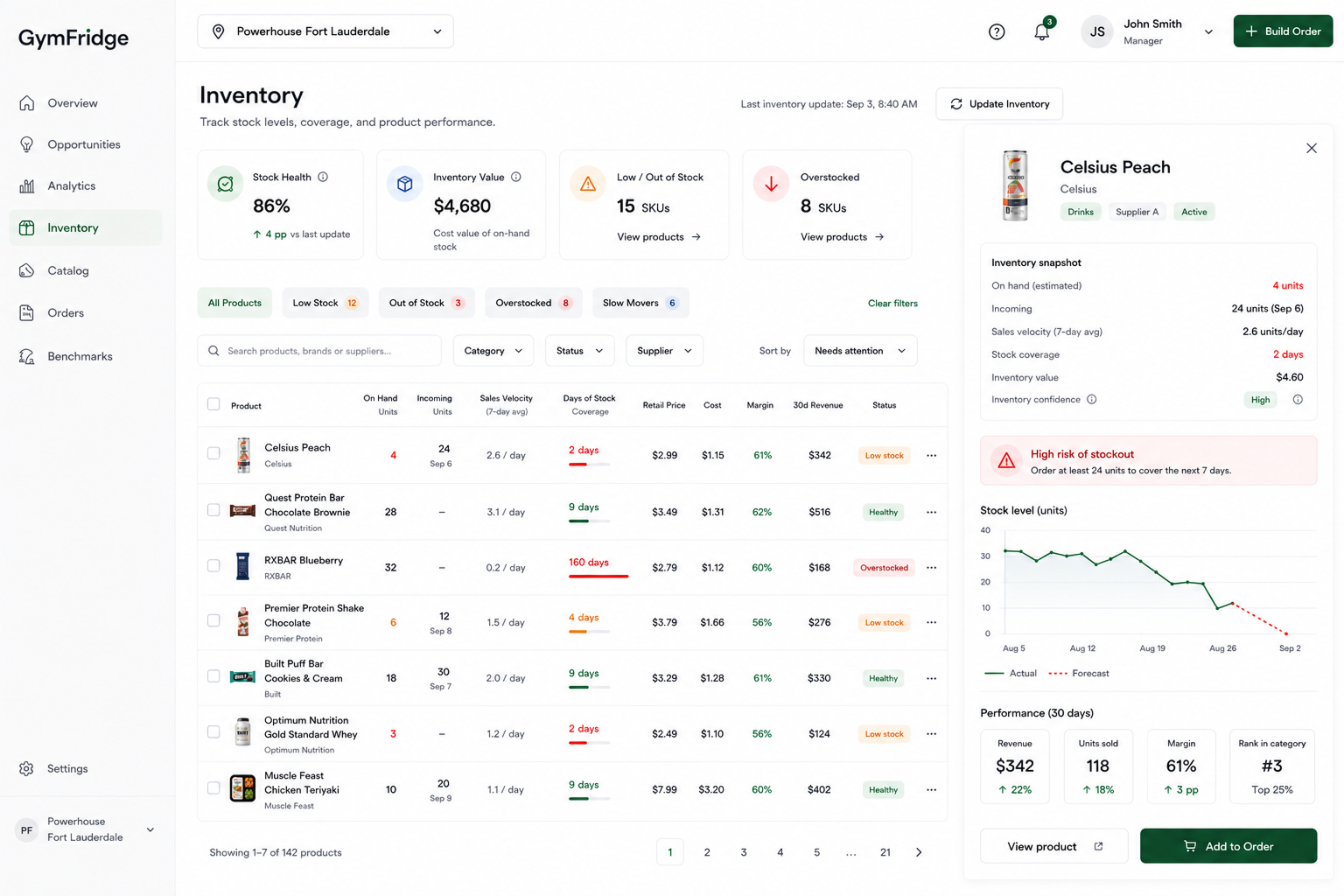Click the Celsius Peach 2 days coverage bar
1344x896 pixels.
click(x=589, y=464)
